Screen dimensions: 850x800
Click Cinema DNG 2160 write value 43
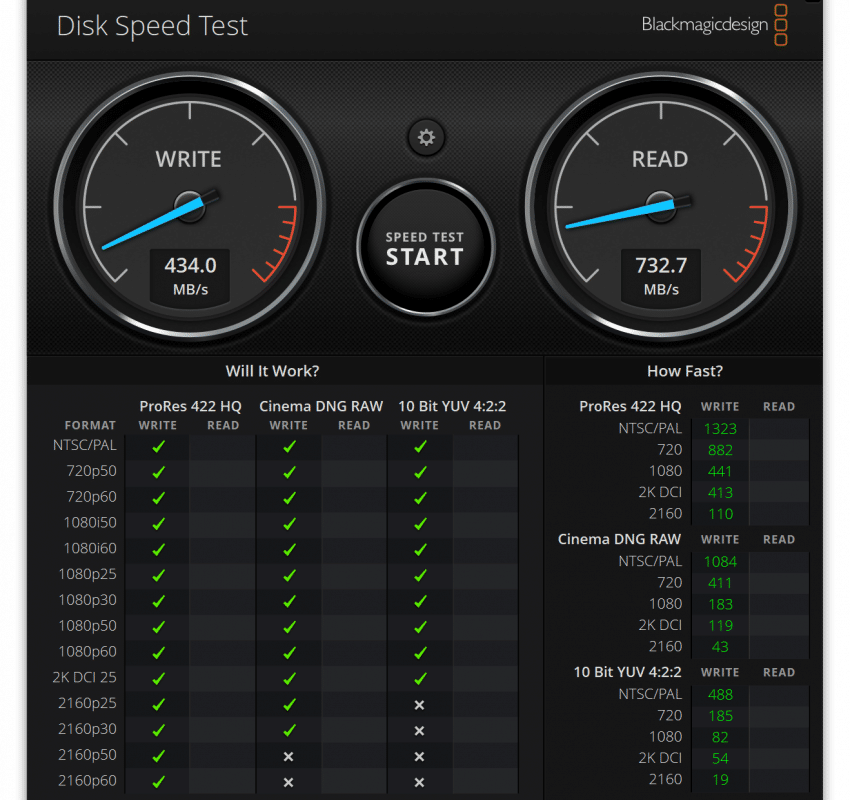click(720, 647)
